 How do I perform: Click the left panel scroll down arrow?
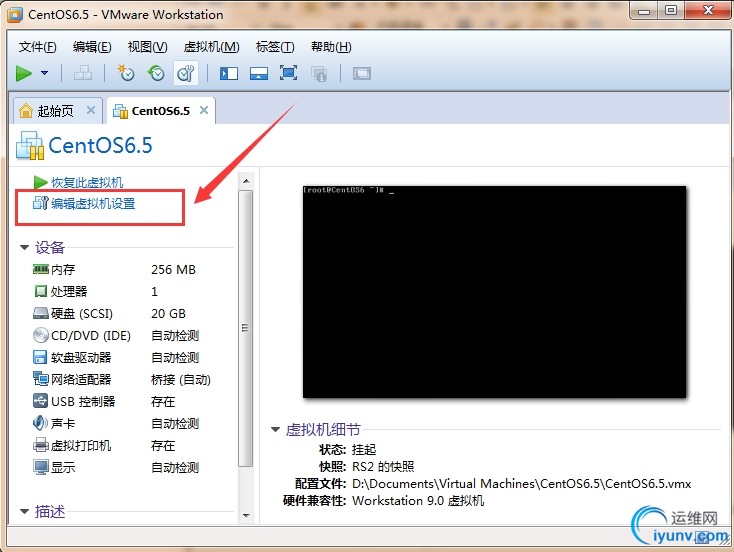[246, 515]
